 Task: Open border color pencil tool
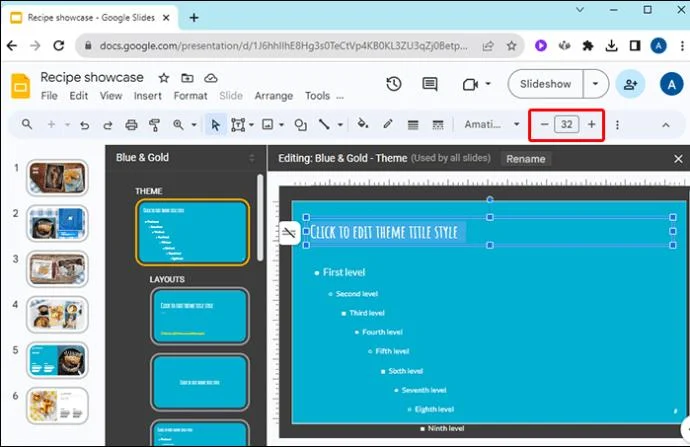pyautogui.click(x=388, y=124)
